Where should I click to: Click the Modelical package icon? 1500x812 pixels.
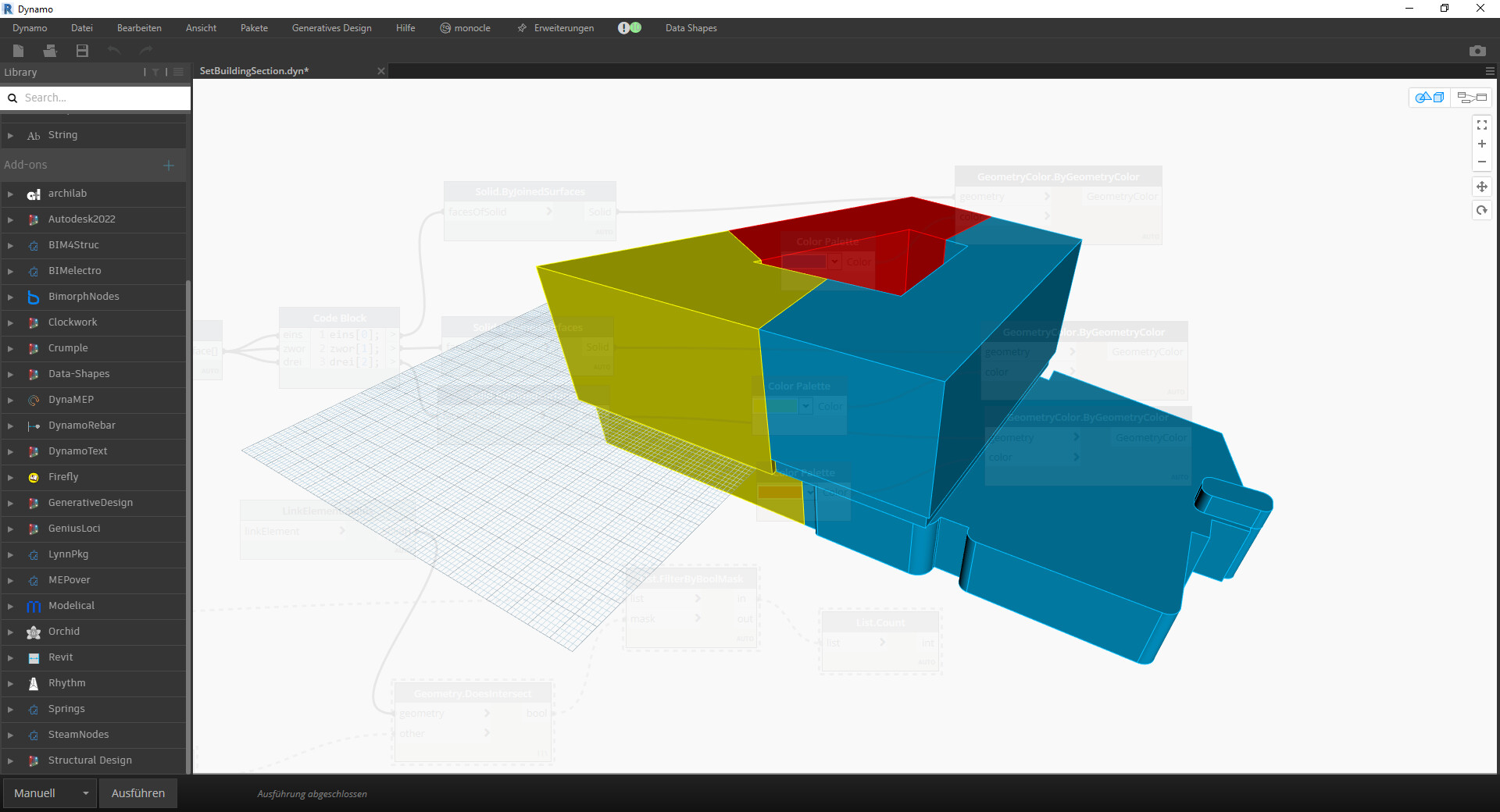pyautogui.click(x=34, y=607)
